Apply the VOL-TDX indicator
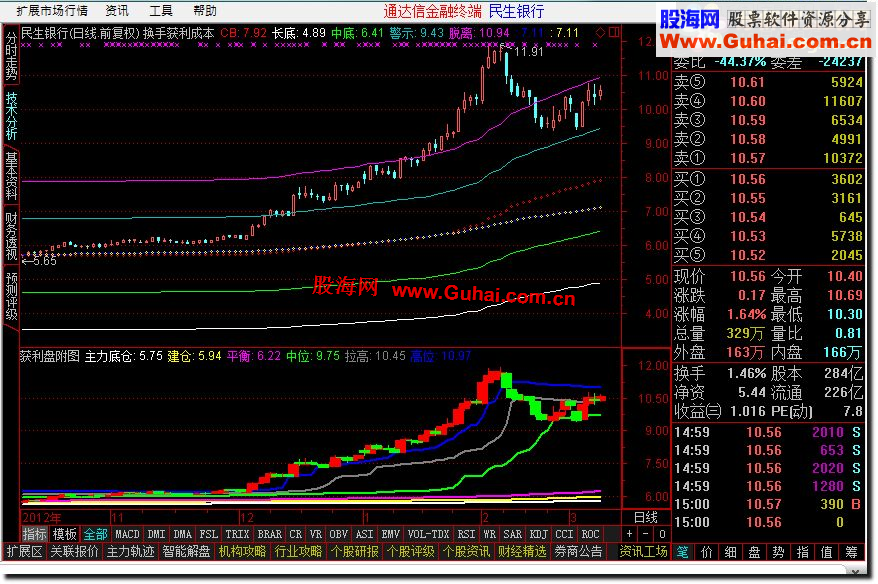Screen dimensions: 878x584 (428, 534)
